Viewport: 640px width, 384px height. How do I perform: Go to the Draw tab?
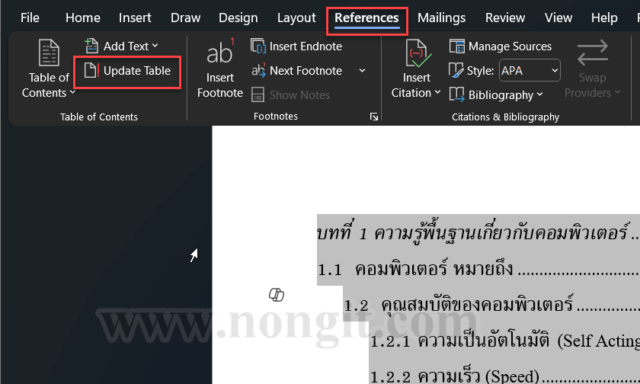[x=185, y=18]
